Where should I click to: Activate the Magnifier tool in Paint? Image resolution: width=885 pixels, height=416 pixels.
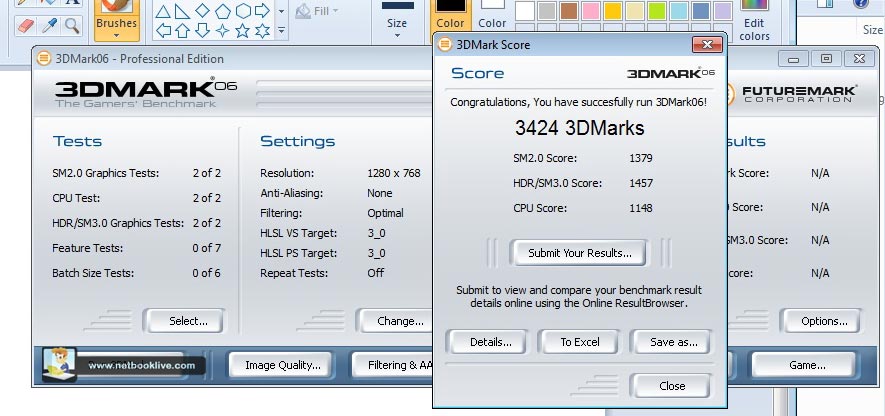71,25
